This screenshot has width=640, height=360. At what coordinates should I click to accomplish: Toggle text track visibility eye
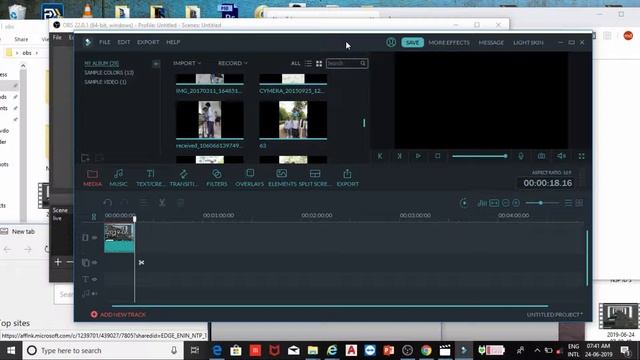tap(95, 279)
